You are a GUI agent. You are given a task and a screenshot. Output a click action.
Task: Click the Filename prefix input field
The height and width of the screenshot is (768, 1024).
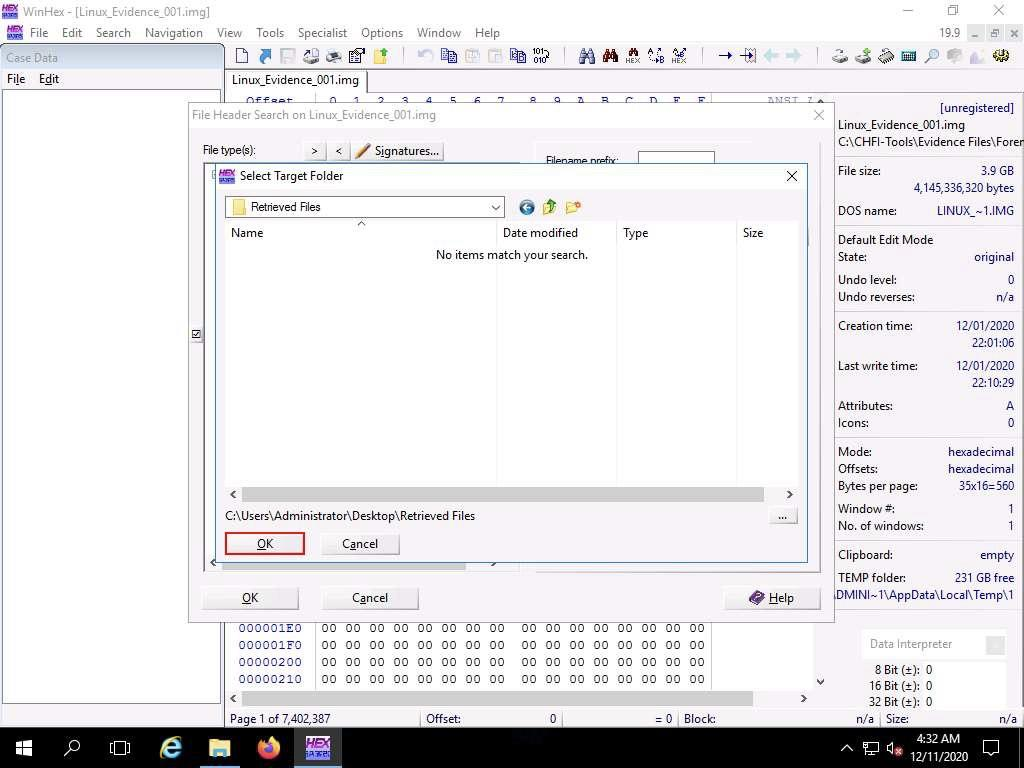pyautogui.click(x=676, y=158)
